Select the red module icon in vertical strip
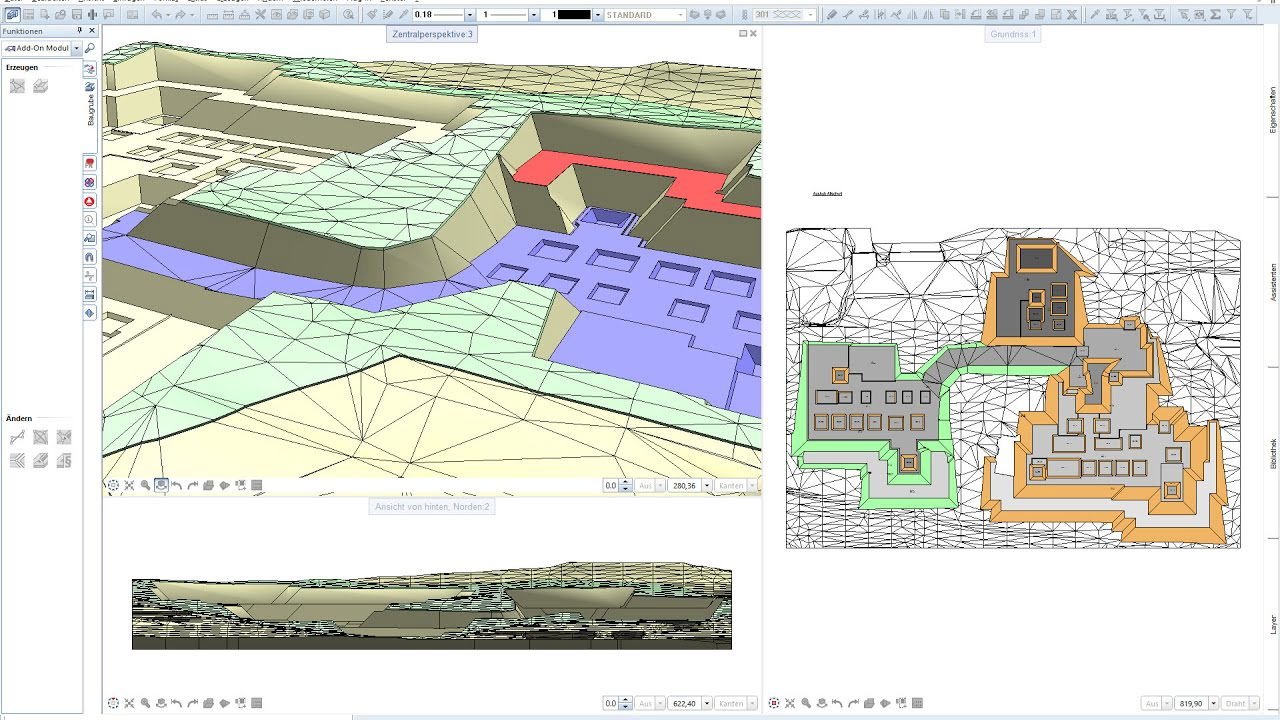 click(90, 163)
